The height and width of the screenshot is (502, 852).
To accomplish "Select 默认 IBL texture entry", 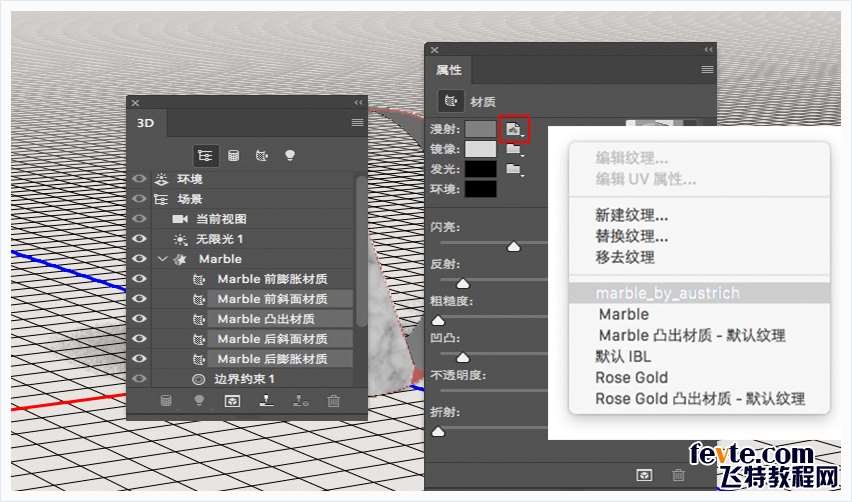I will [623, 357].
